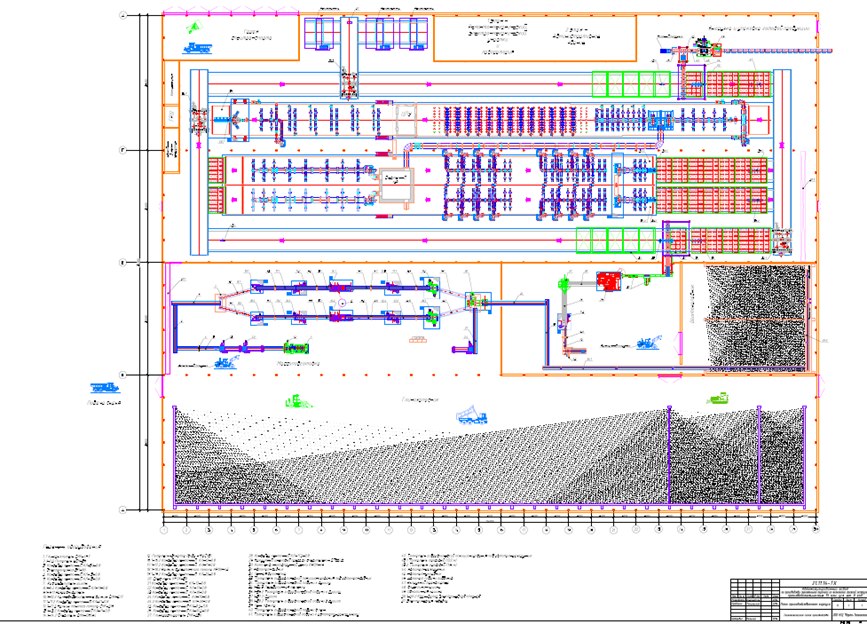Select the blue truck inside the top-left room
The height and width of the screenshot is (624, 867).
[x=197, y=49]
